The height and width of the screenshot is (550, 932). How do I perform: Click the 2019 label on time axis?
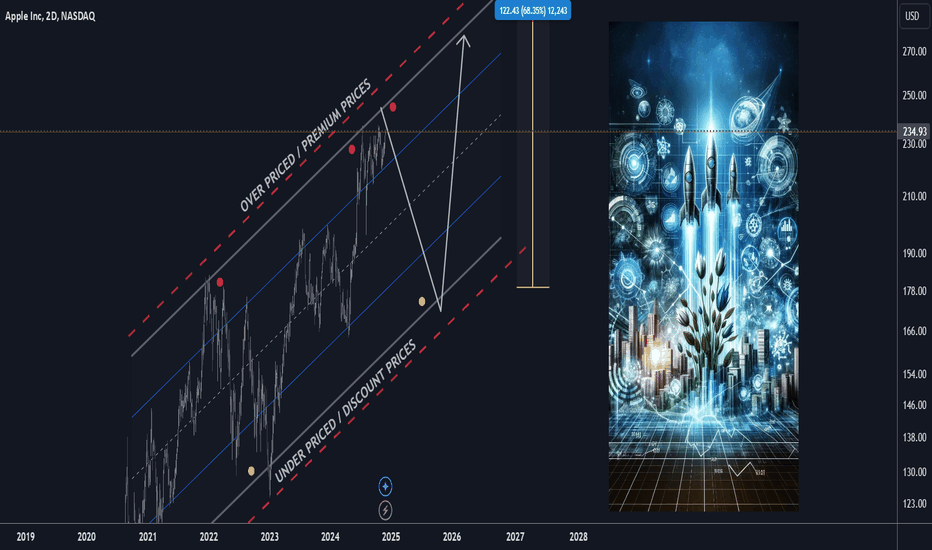[x=26, y=537]
